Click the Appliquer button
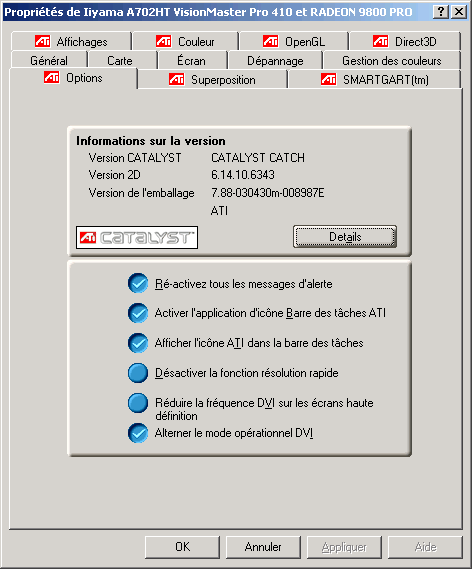 pos(344,547)
